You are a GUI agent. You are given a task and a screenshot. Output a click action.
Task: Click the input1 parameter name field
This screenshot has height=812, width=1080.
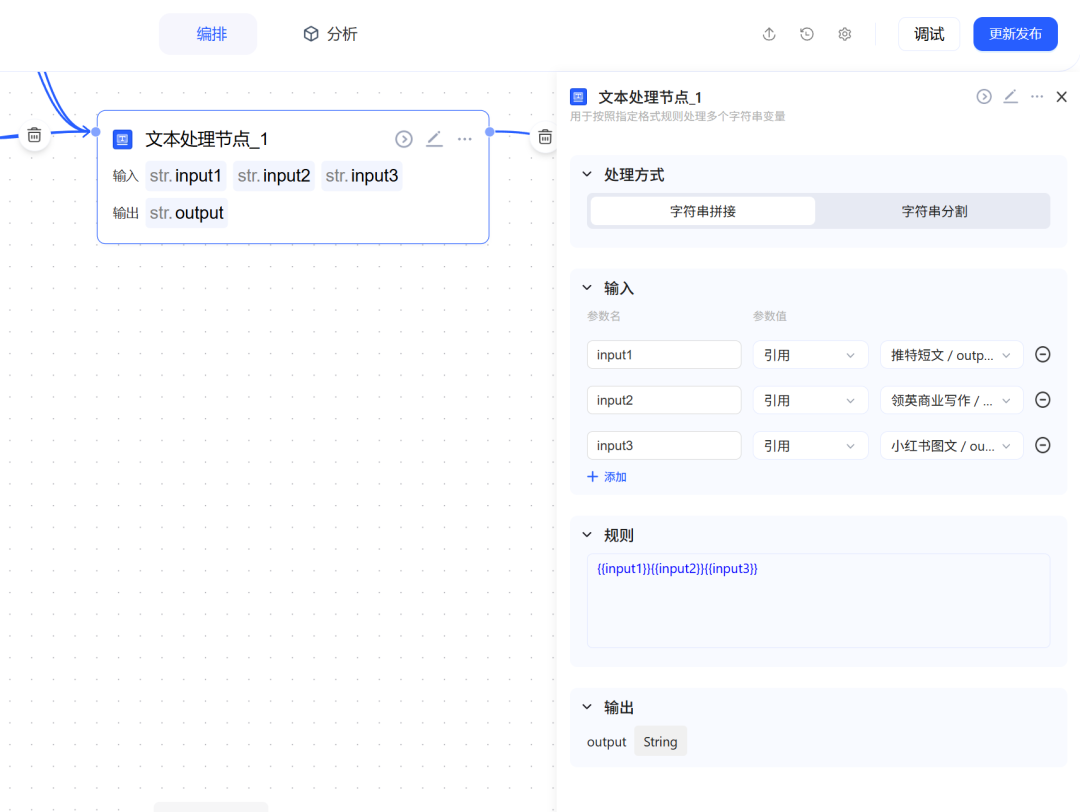[664, 355]
